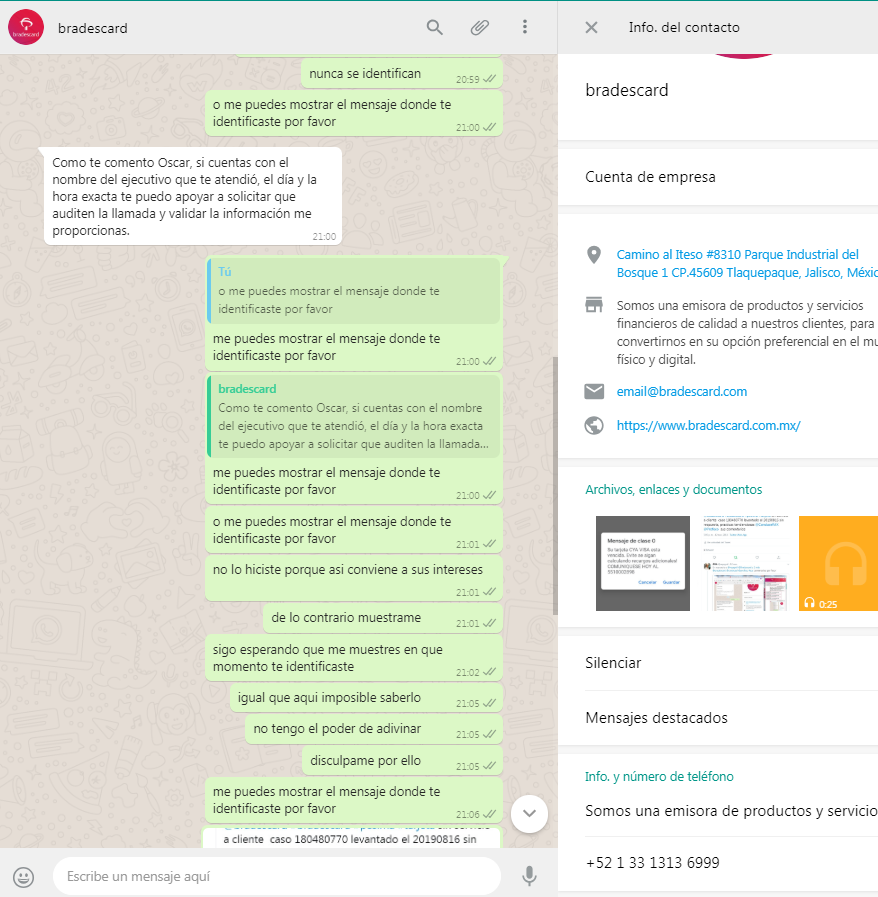Click the bradescard chat title in header
The height and width of the screenshot is (897, 878).
pyautogui.click(x=93, y=28)
